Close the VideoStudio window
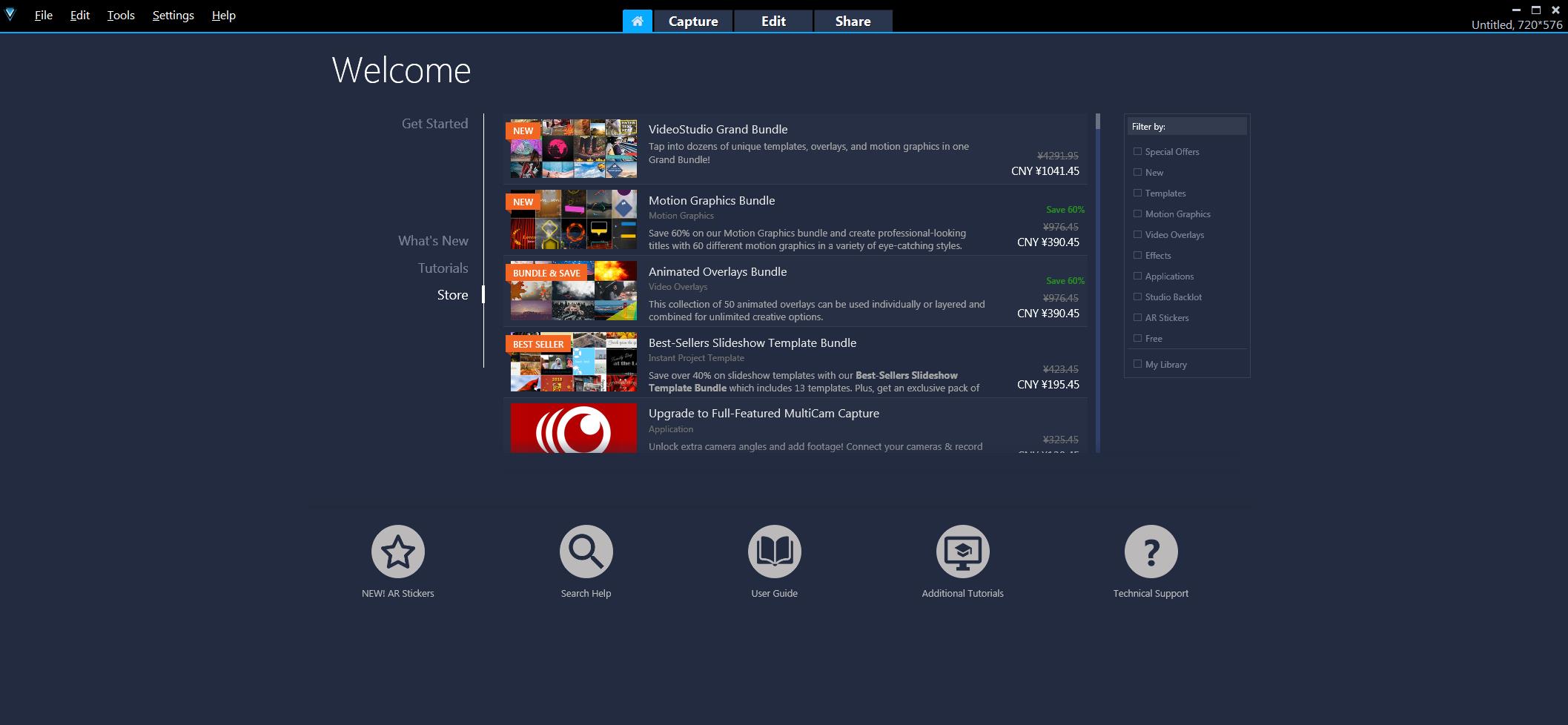Screen dimensions: 1568x725 click(1555, 10)
